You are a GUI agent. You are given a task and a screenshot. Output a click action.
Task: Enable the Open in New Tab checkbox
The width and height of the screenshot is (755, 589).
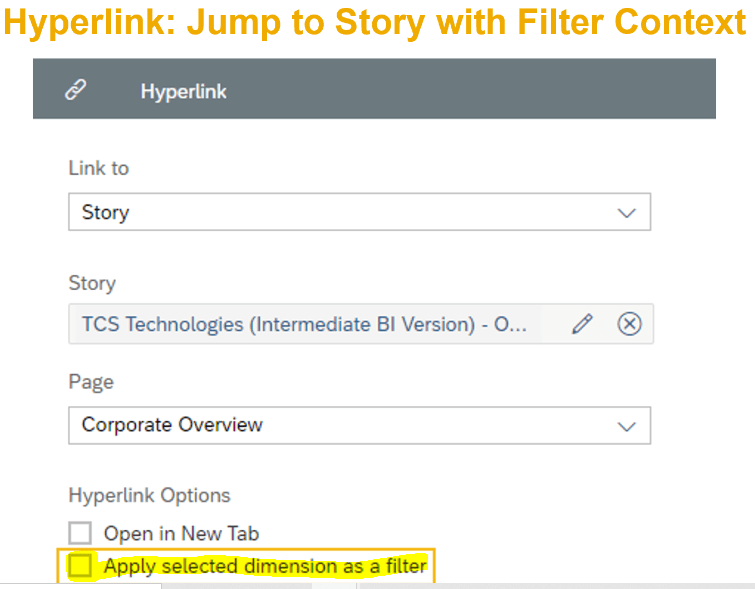click(x=80, y=534)
